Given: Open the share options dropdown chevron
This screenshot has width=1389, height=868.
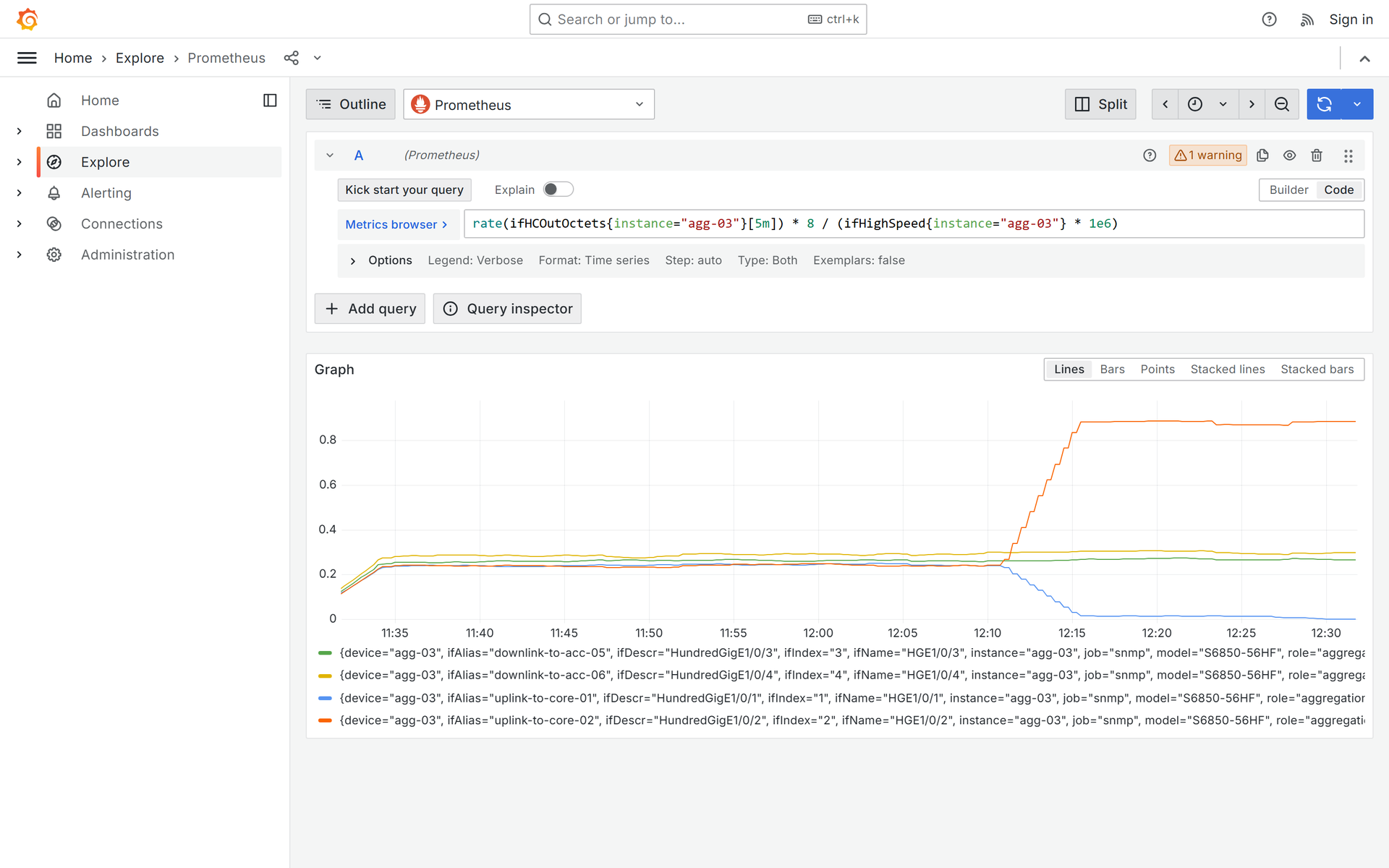Looking at the screenshot, I should [317, 58].
